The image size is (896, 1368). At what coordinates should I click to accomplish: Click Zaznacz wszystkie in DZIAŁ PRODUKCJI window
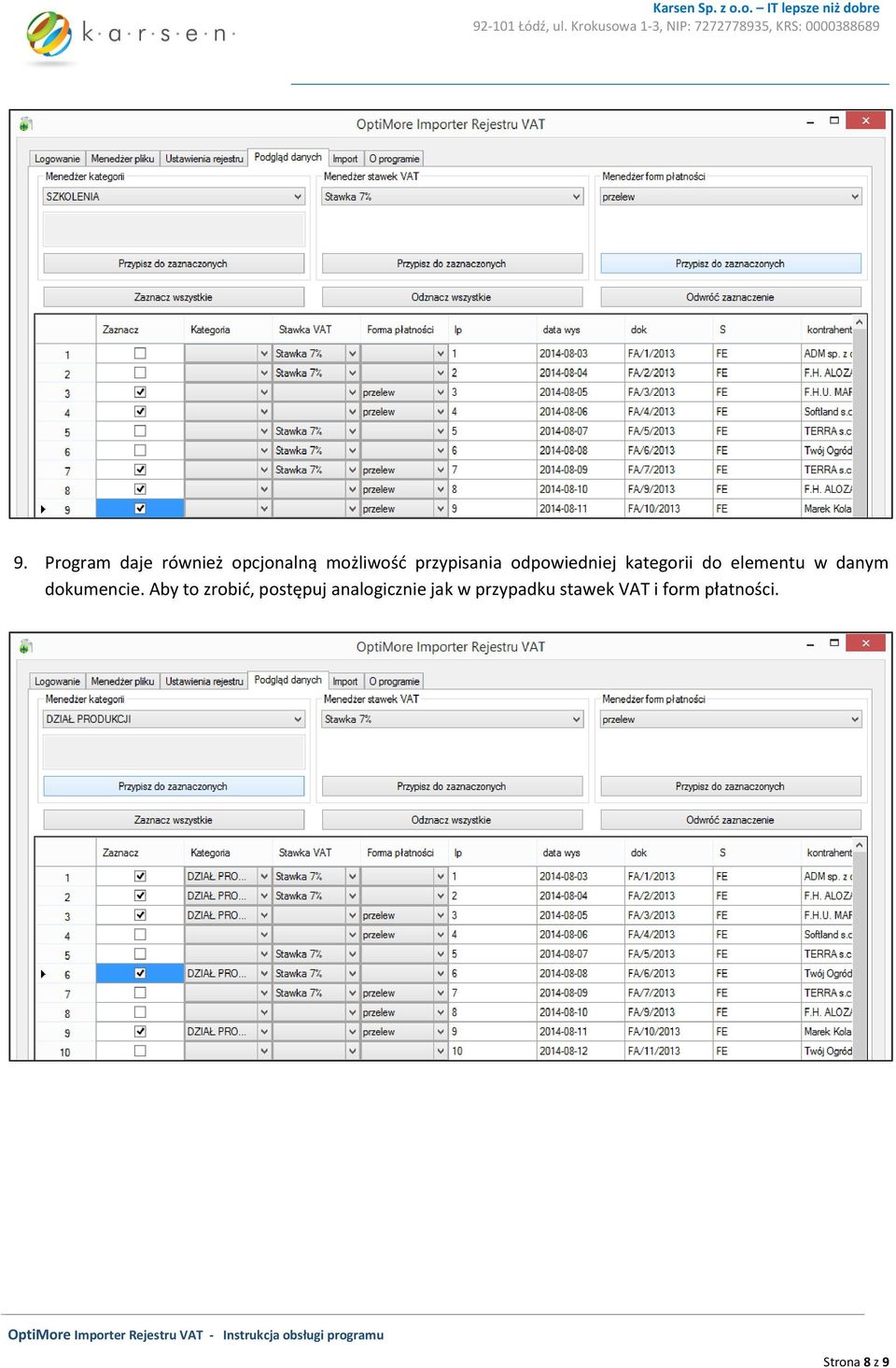174,820
